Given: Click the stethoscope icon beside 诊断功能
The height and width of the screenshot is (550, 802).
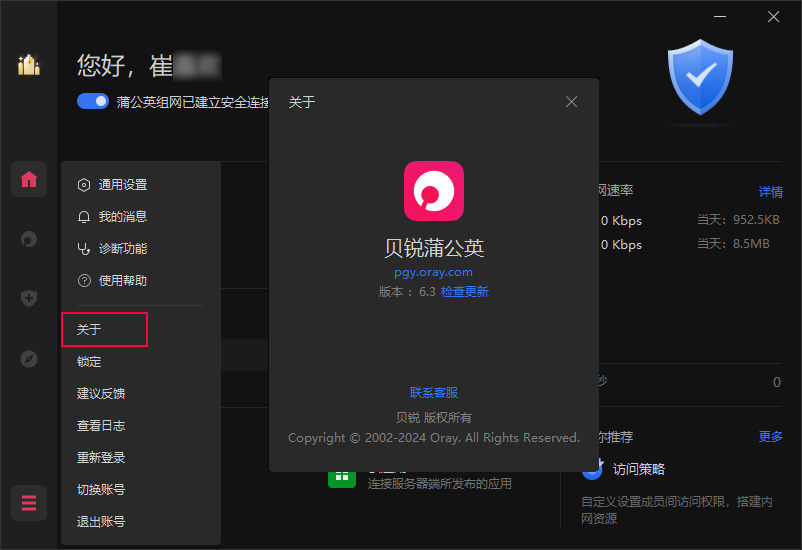Looking at the screenshot, I should point(84,249).
